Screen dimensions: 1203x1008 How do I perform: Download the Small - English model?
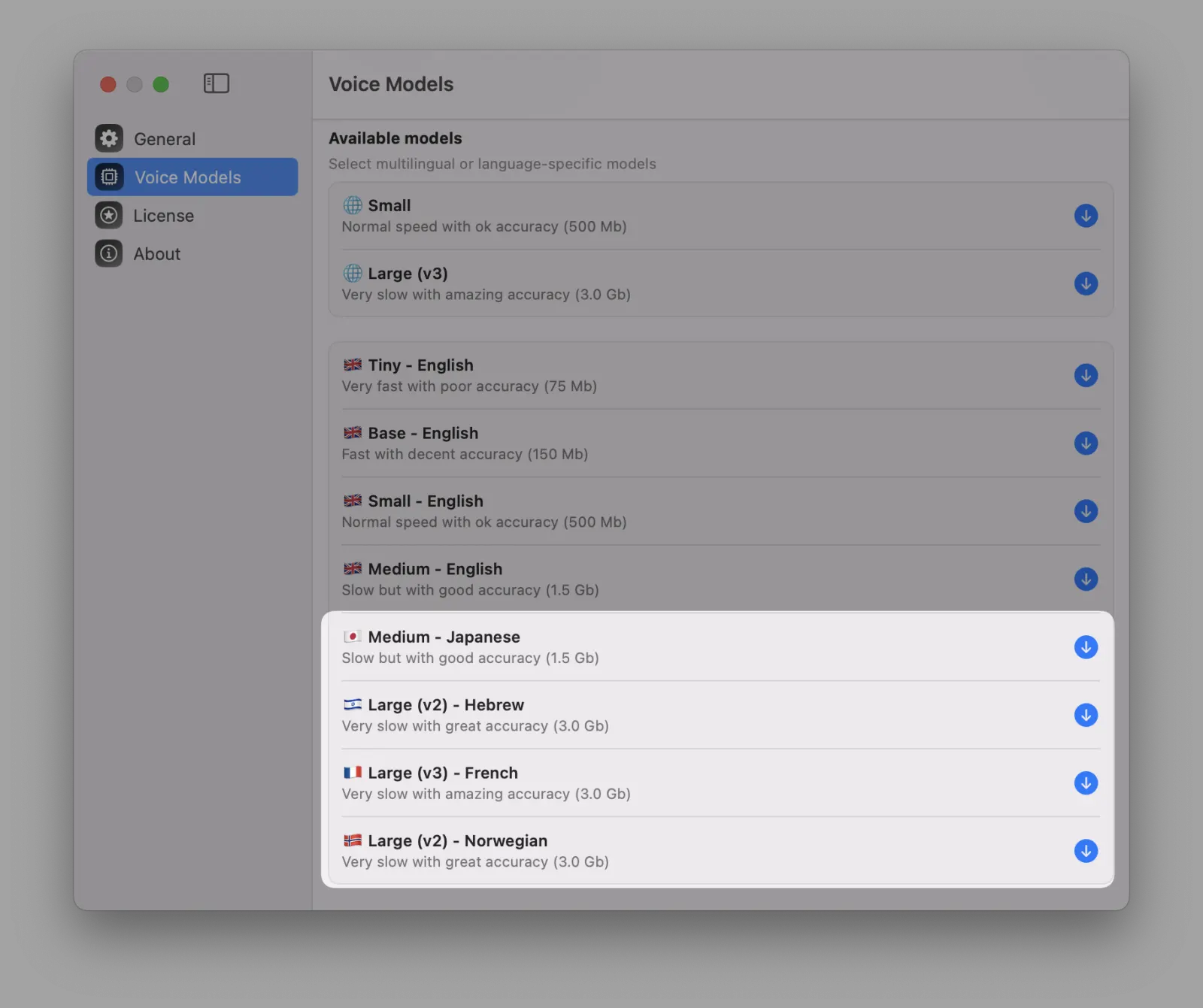(x=1086, y=511)
